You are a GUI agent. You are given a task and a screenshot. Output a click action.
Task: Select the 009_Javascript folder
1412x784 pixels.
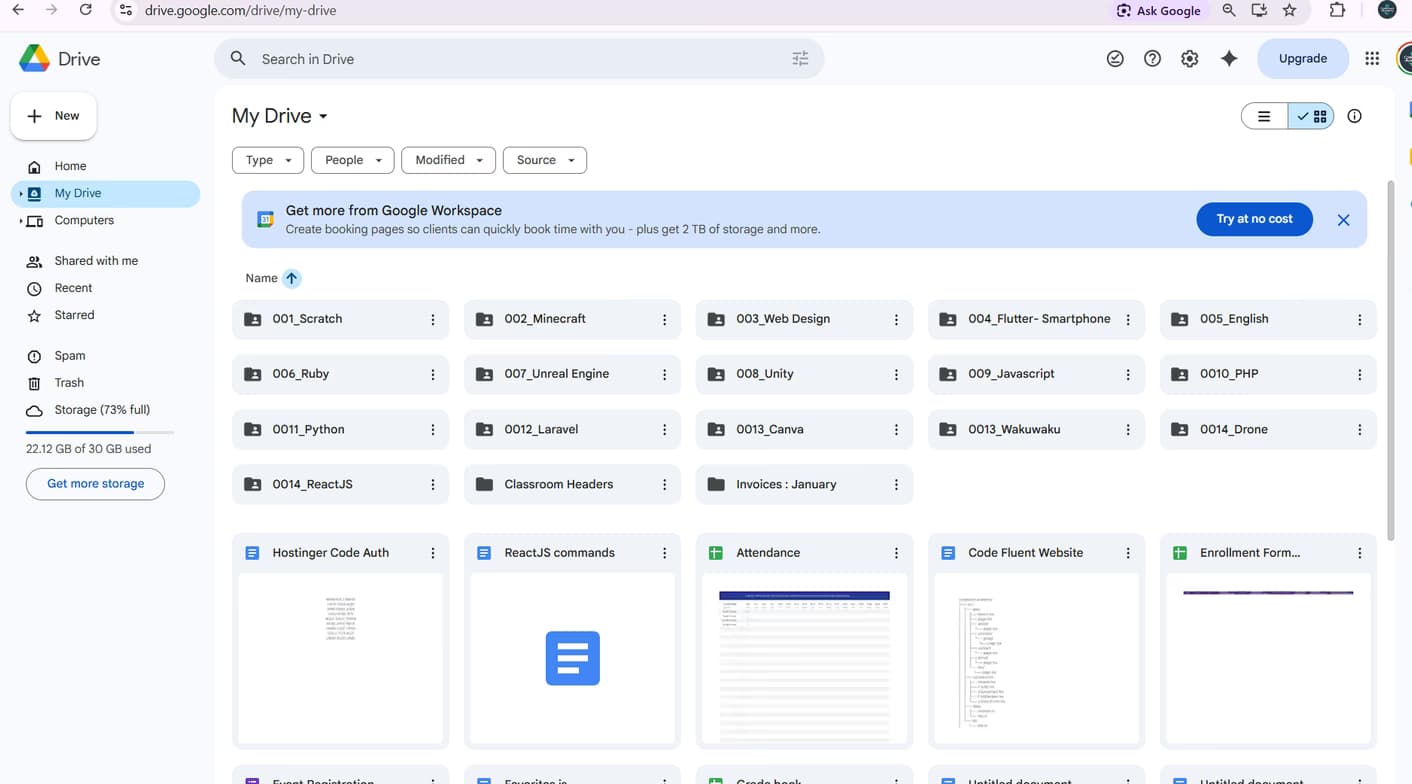tap(1036, 375)
